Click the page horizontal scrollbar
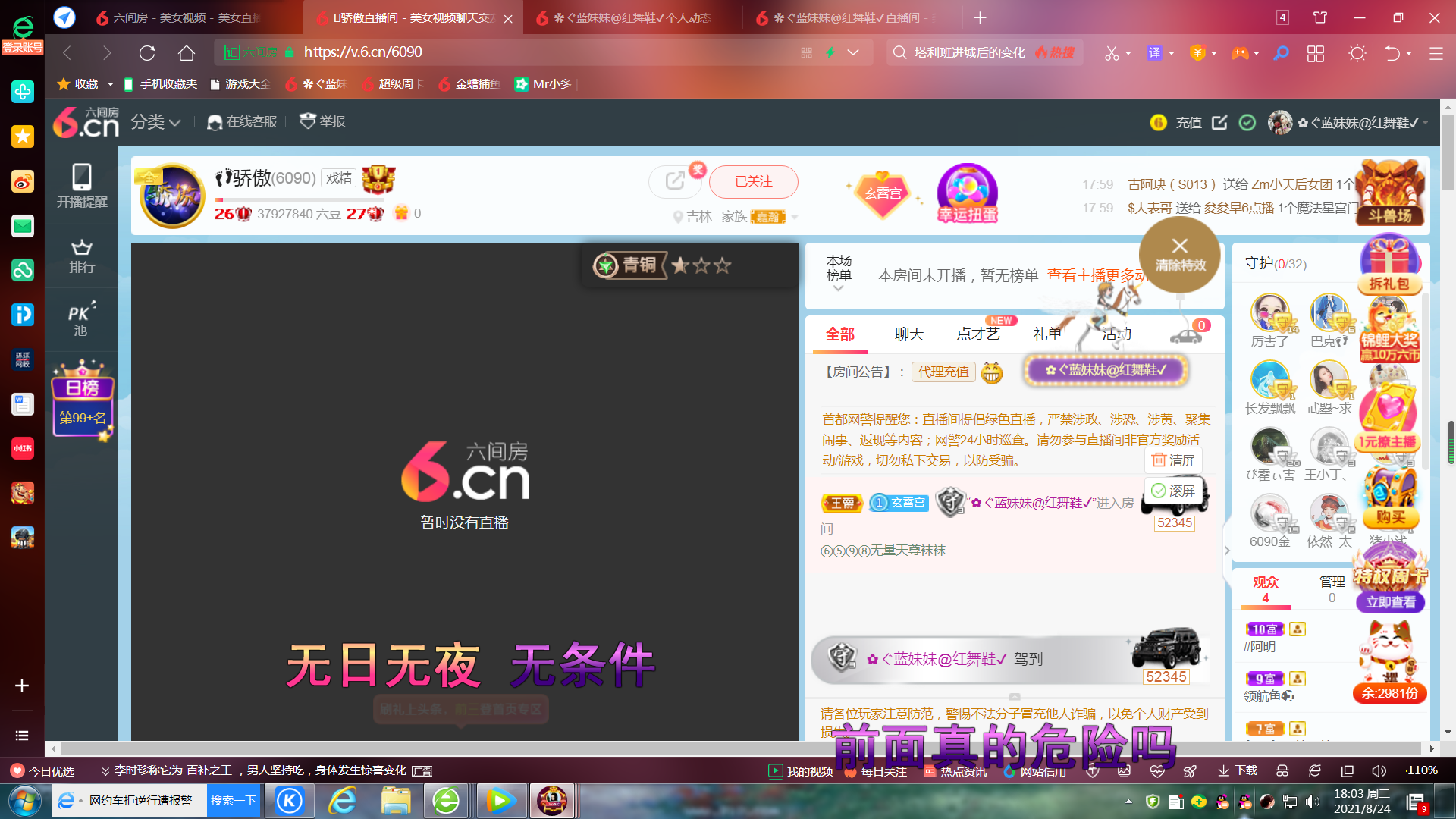The width and height of the screenshot is (1456, 819). click(x=742, y=748)
